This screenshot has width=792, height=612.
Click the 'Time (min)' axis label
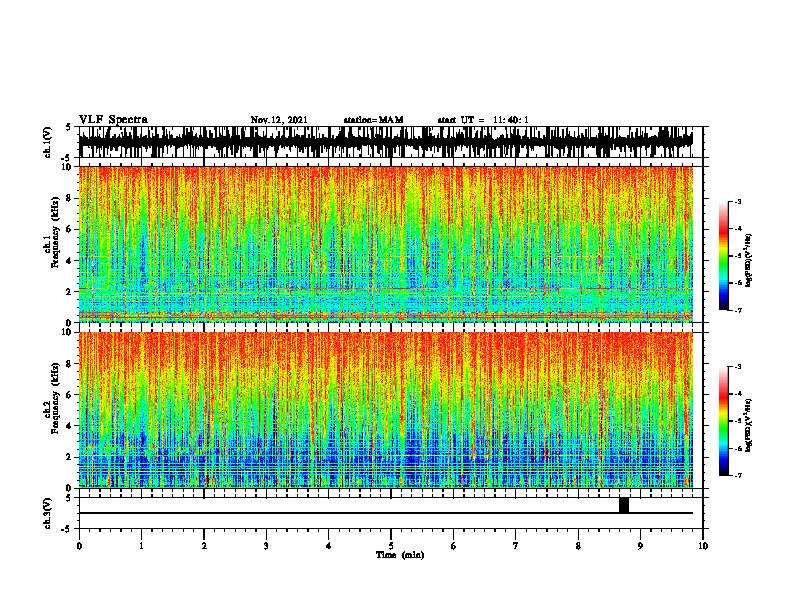(400, 555)
